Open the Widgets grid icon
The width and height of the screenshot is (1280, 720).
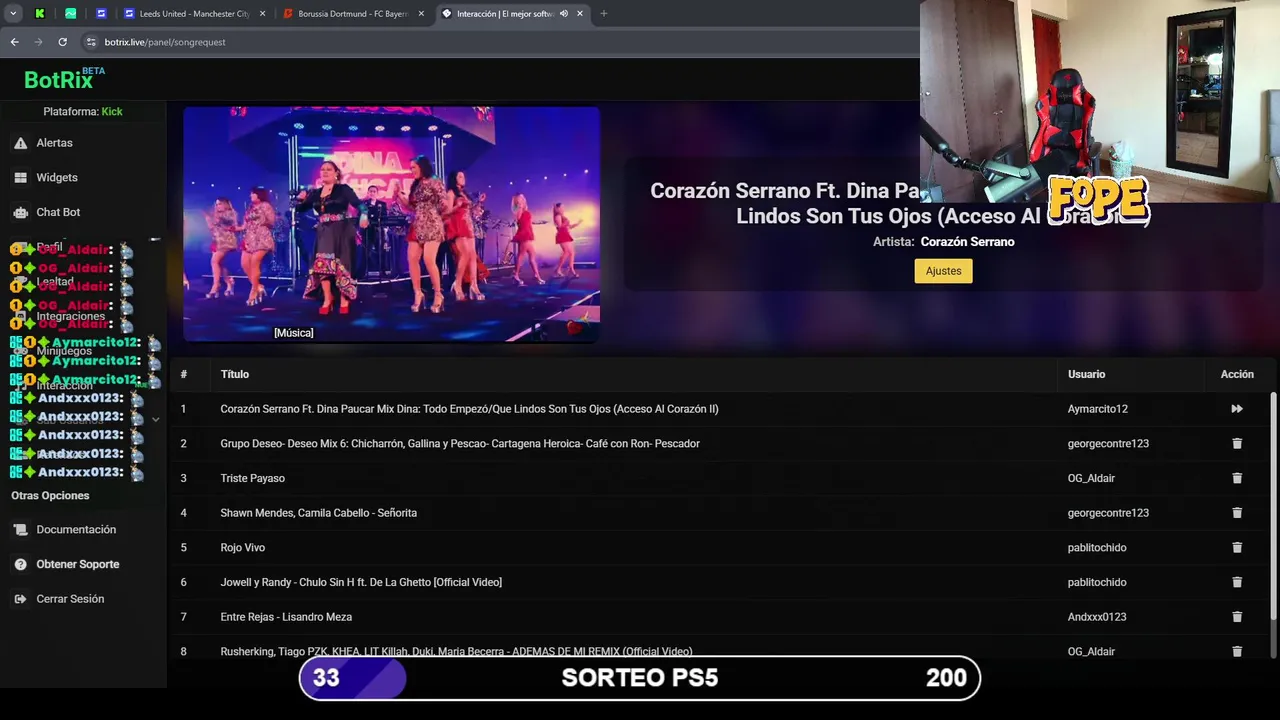(x=20, y=178)
